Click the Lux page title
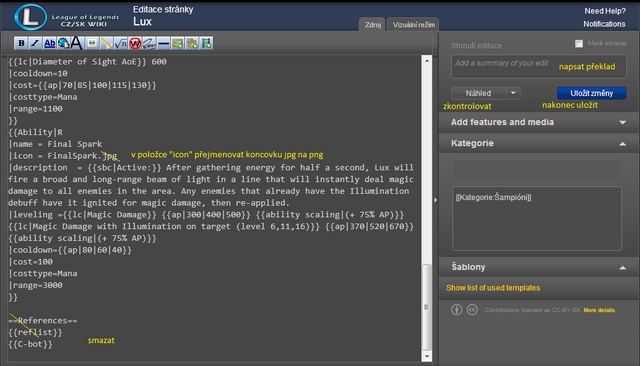The height and width of the screenshot is (366, 640). click(x=142, y=22)
